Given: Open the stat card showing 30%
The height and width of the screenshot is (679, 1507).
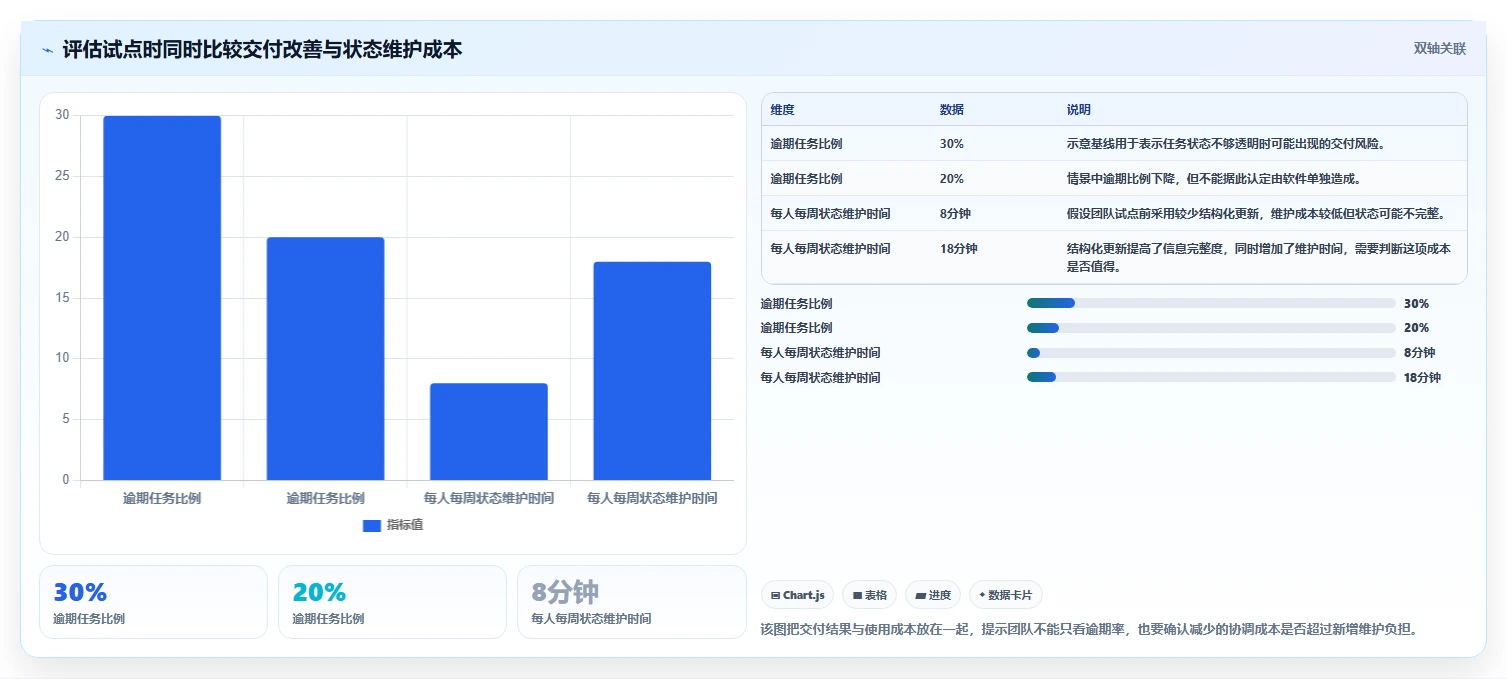Looking at the screenshot, I should (153, 602).
